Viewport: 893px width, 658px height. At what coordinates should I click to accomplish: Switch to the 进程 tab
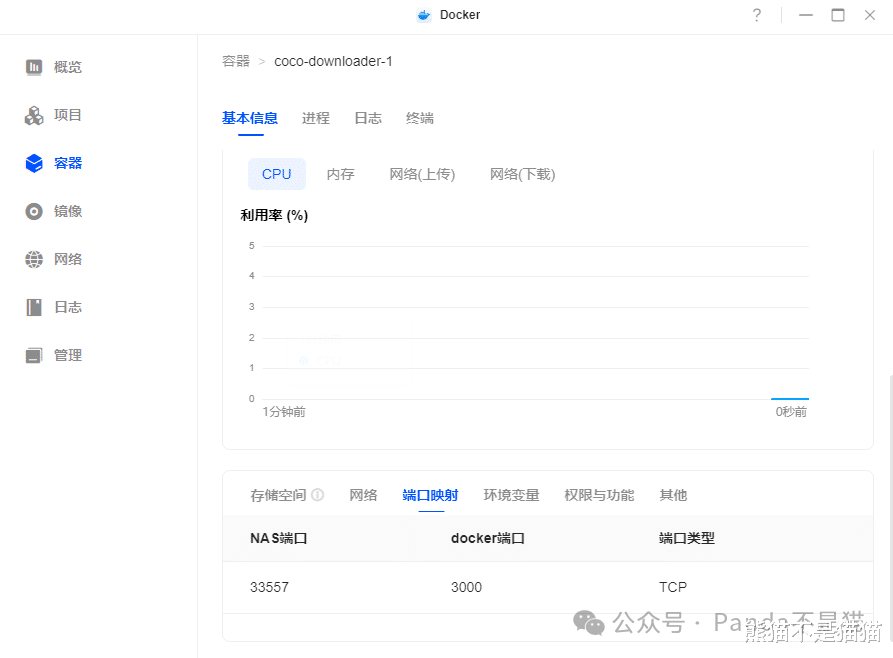click(316, 118)
